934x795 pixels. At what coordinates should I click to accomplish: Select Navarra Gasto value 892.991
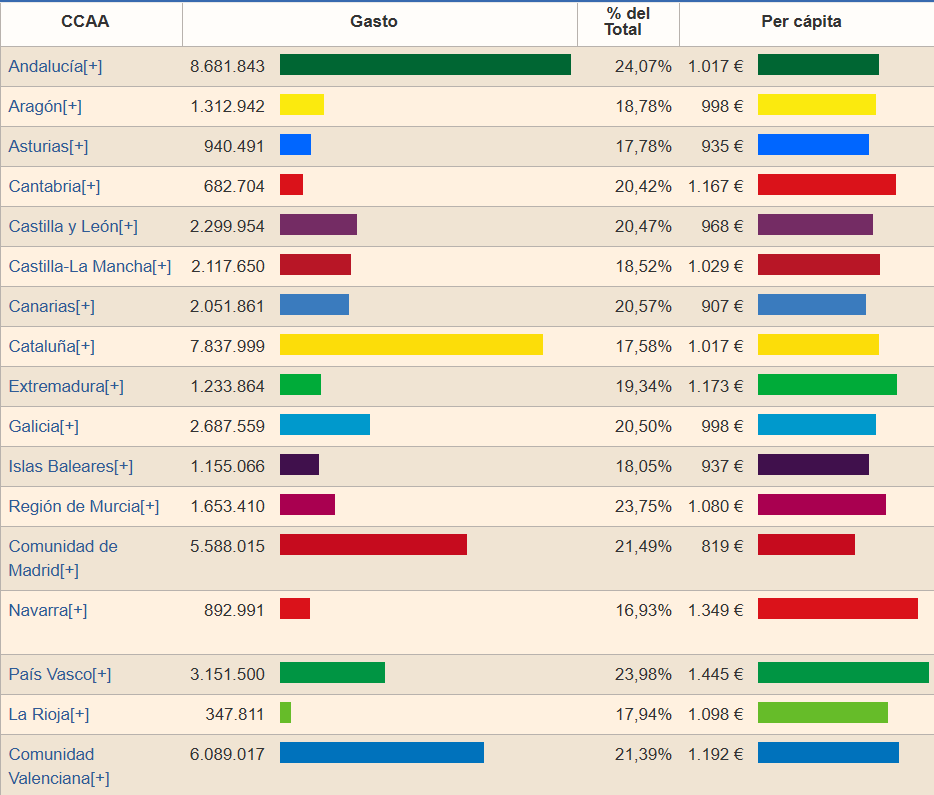pos(234,610)
